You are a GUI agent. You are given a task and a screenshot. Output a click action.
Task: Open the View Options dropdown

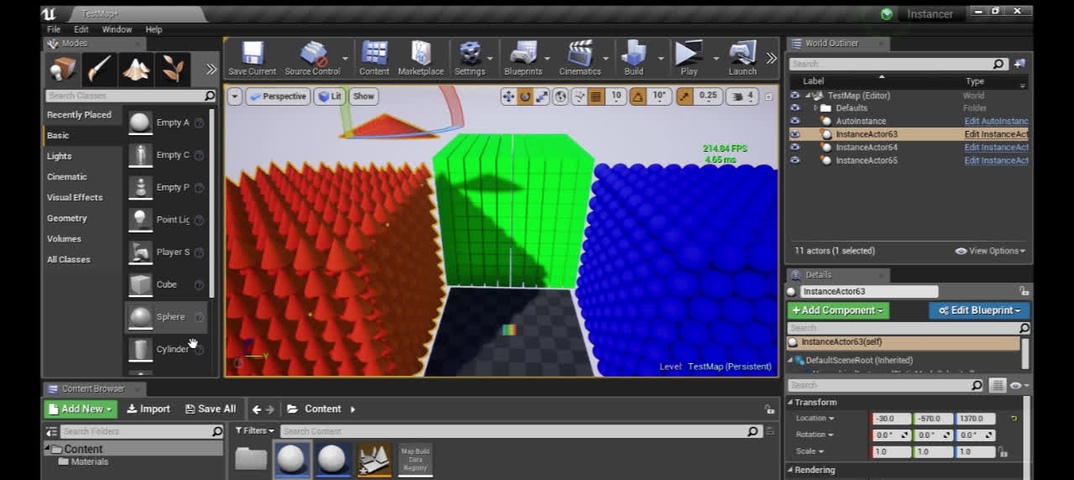click(x=990, y=251)
